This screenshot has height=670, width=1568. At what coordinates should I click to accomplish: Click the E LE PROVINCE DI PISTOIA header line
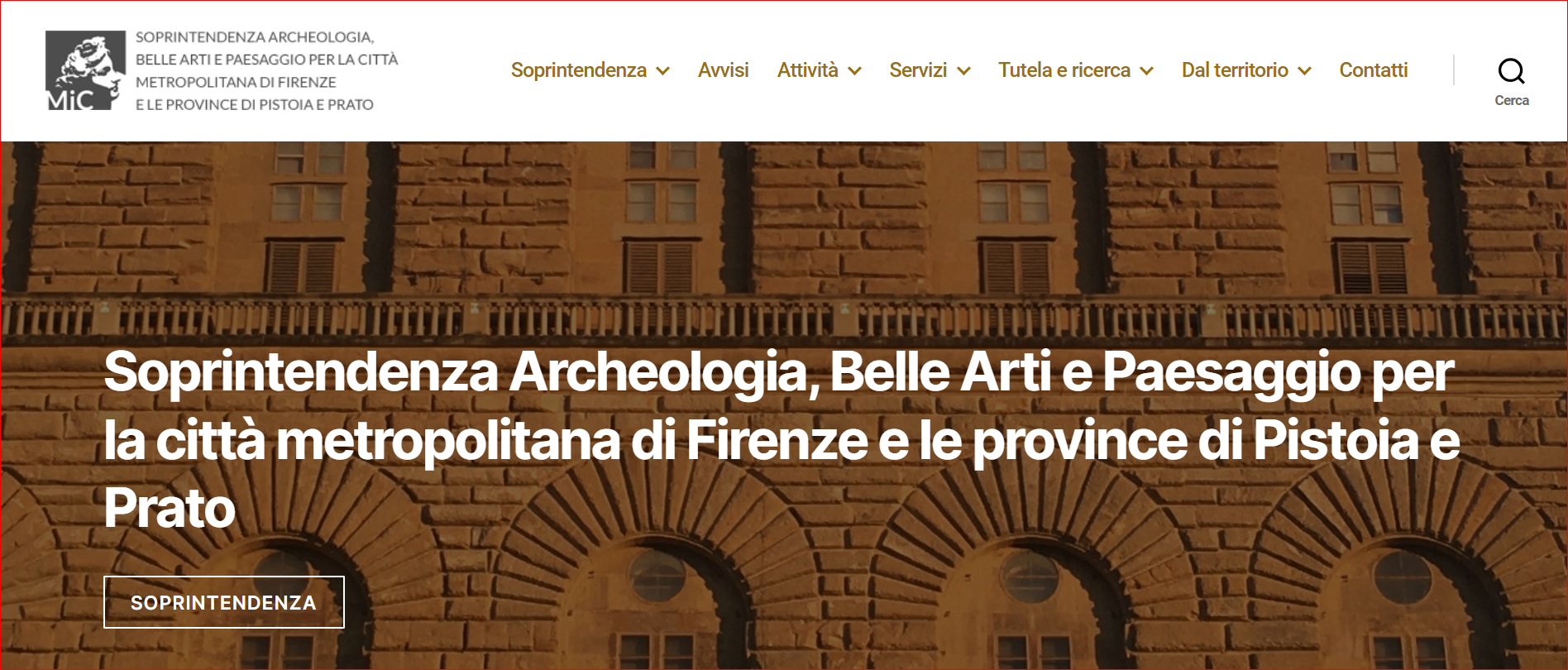[x=254, y=105]
